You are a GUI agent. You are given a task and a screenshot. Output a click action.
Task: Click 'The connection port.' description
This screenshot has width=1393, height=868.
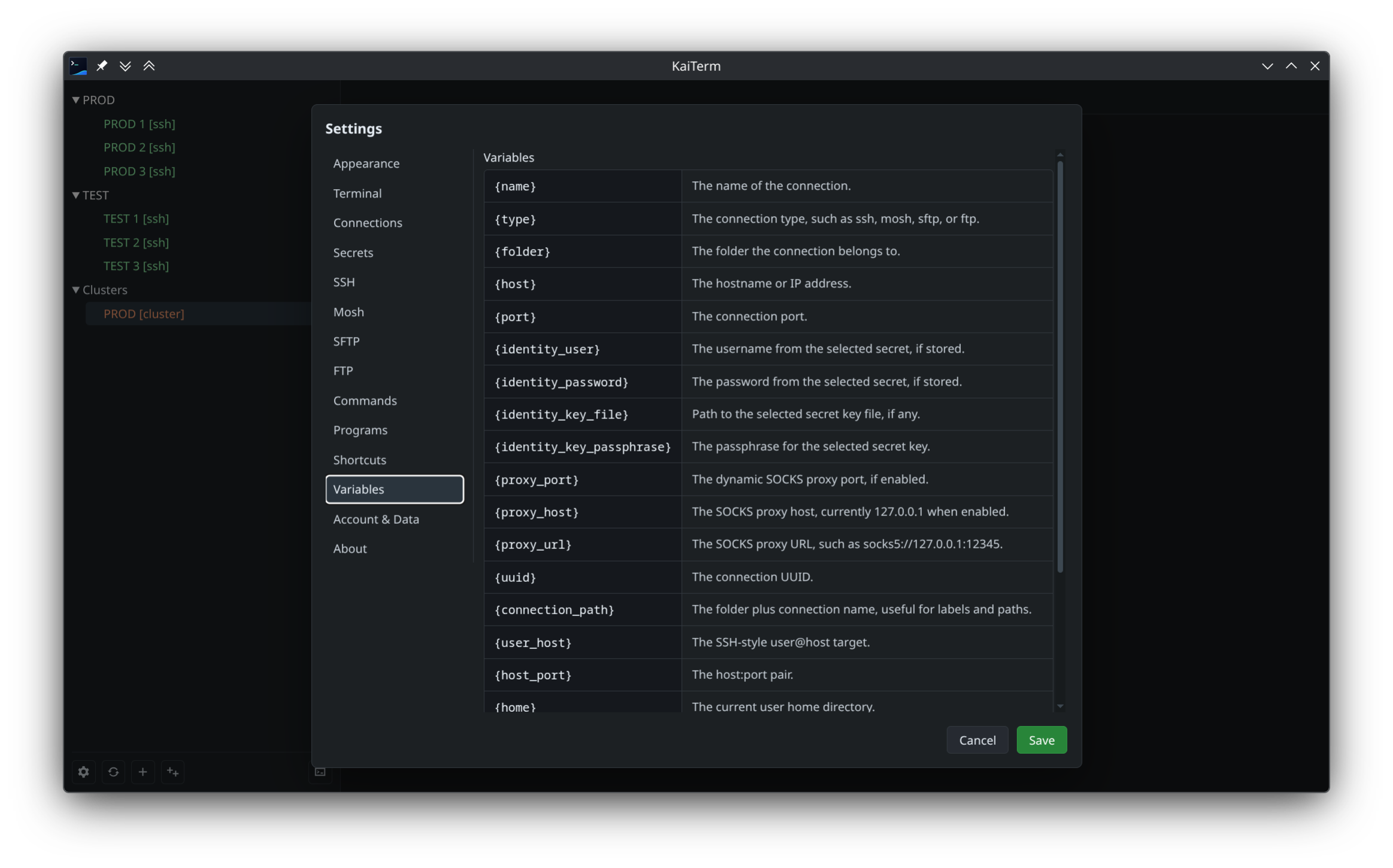coord(749,316)
